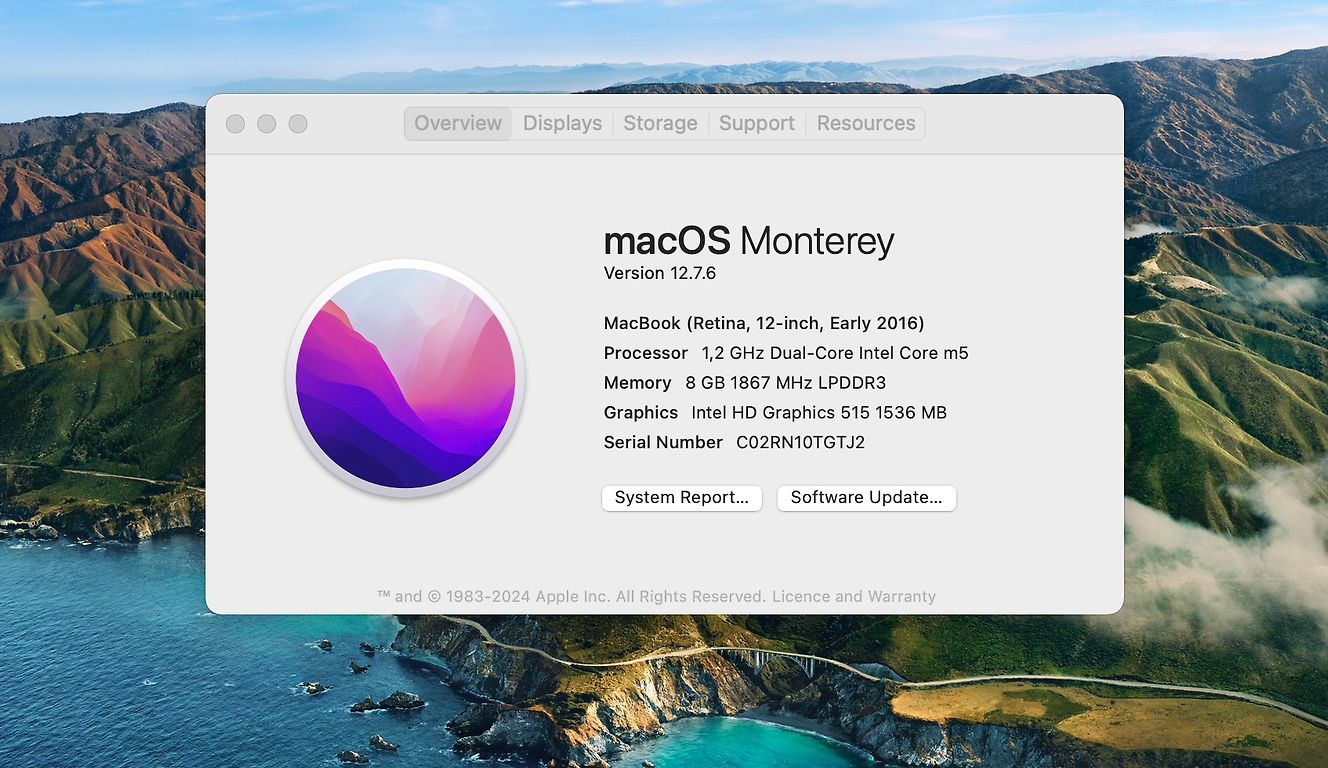Select the Support tab

(756, 123)
